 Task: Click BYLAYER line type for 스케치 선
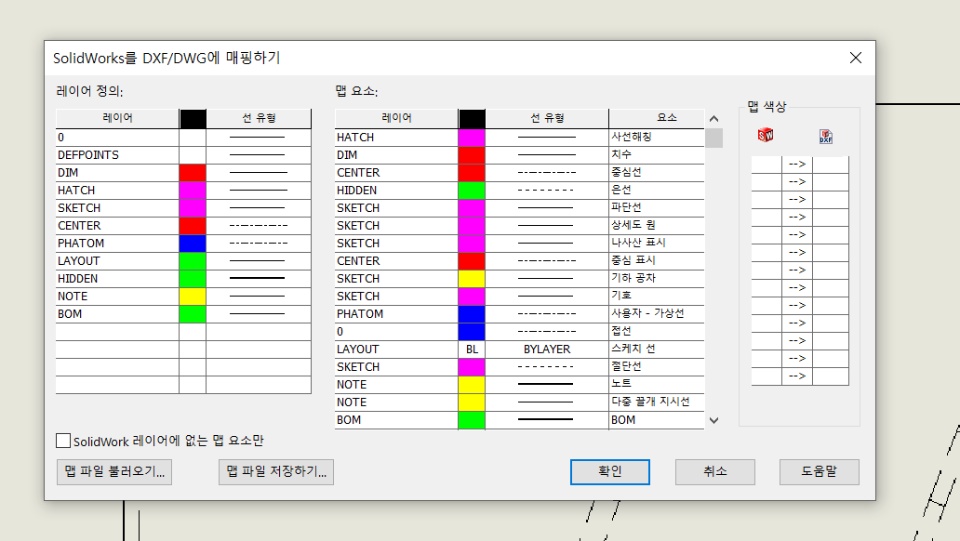[547, 349]
